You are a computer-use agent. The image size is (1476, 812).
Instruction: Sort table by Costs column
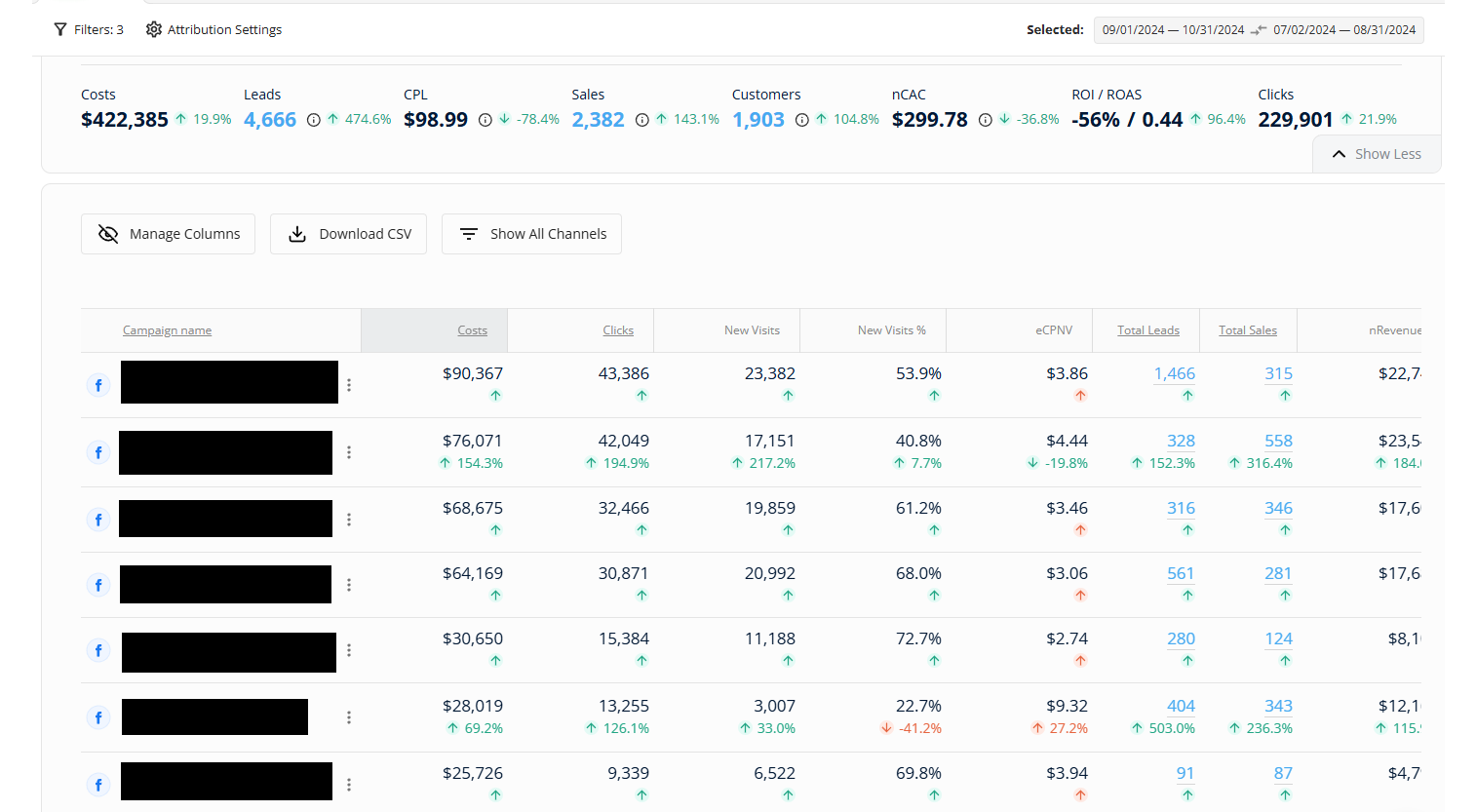472,330
